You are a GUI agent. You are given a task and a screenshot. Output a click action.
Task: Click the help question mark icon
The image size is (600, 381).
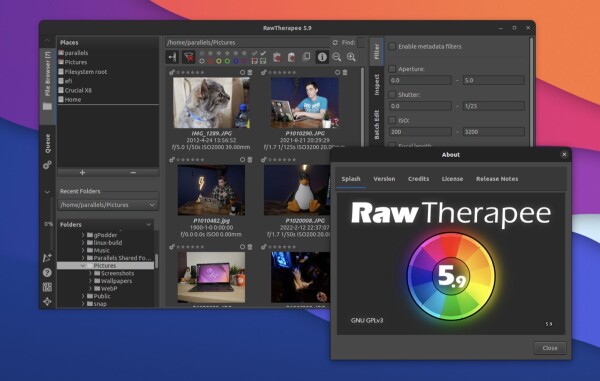tap(47, 272)
